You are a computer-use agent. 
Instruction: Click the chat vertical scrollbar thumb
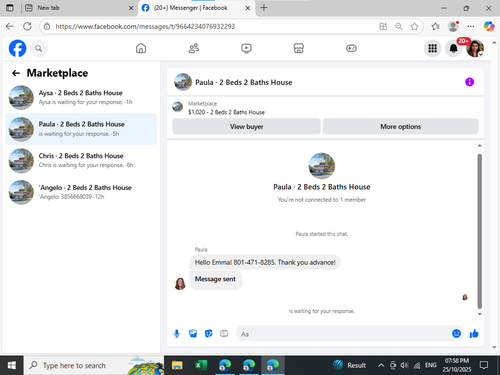point(480,231)
